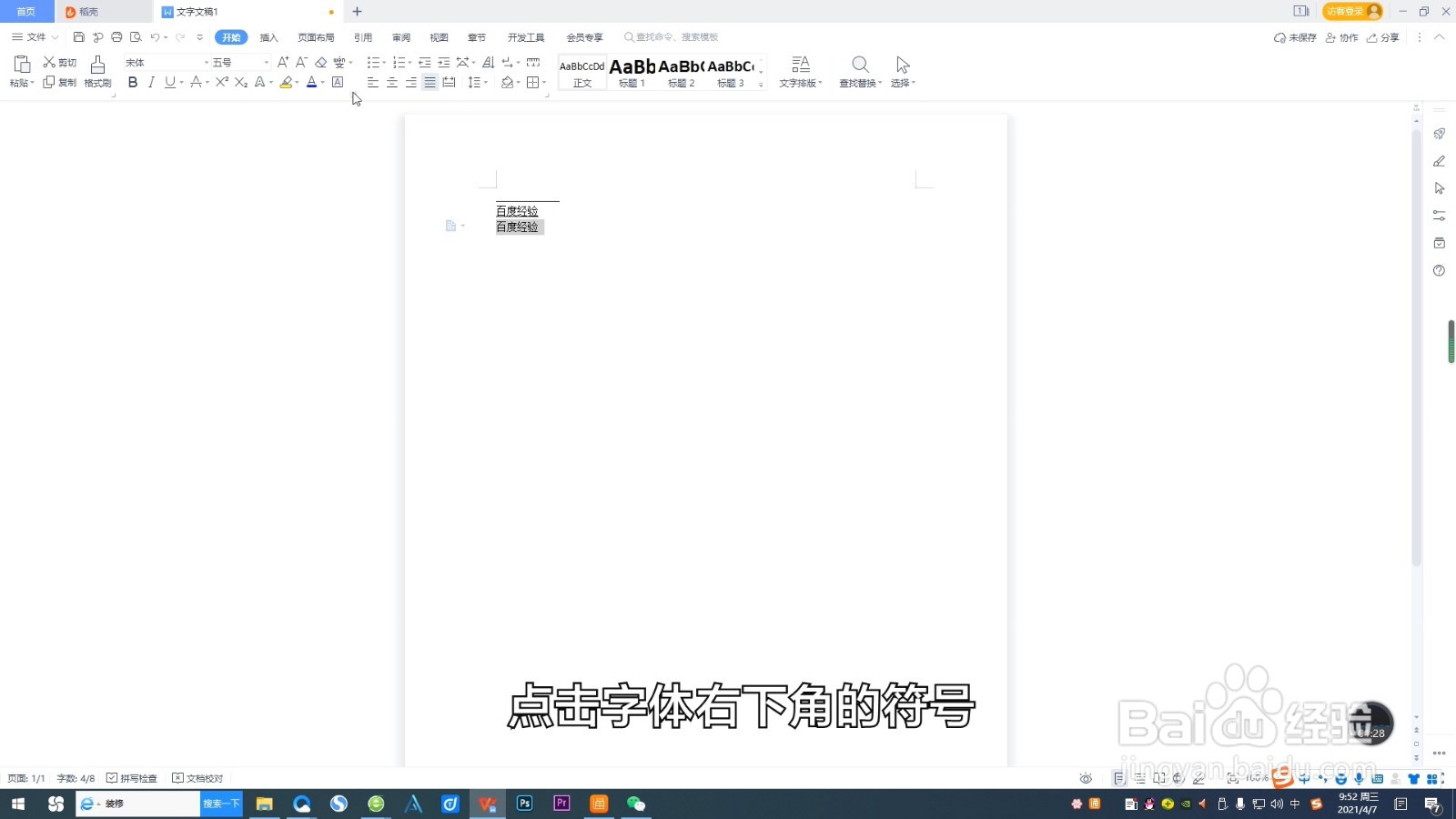Click the Save icon in quick access toolbar
Screen dimensions: 1456x819
(x=79, y=37)
